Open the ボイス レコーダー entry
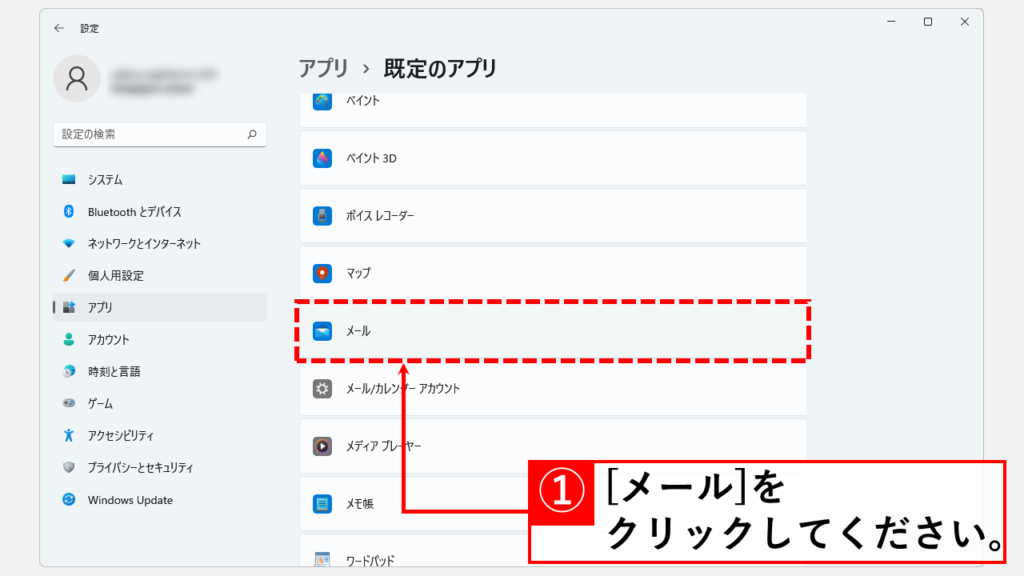The image size is (1024, 576). point(552,216)
